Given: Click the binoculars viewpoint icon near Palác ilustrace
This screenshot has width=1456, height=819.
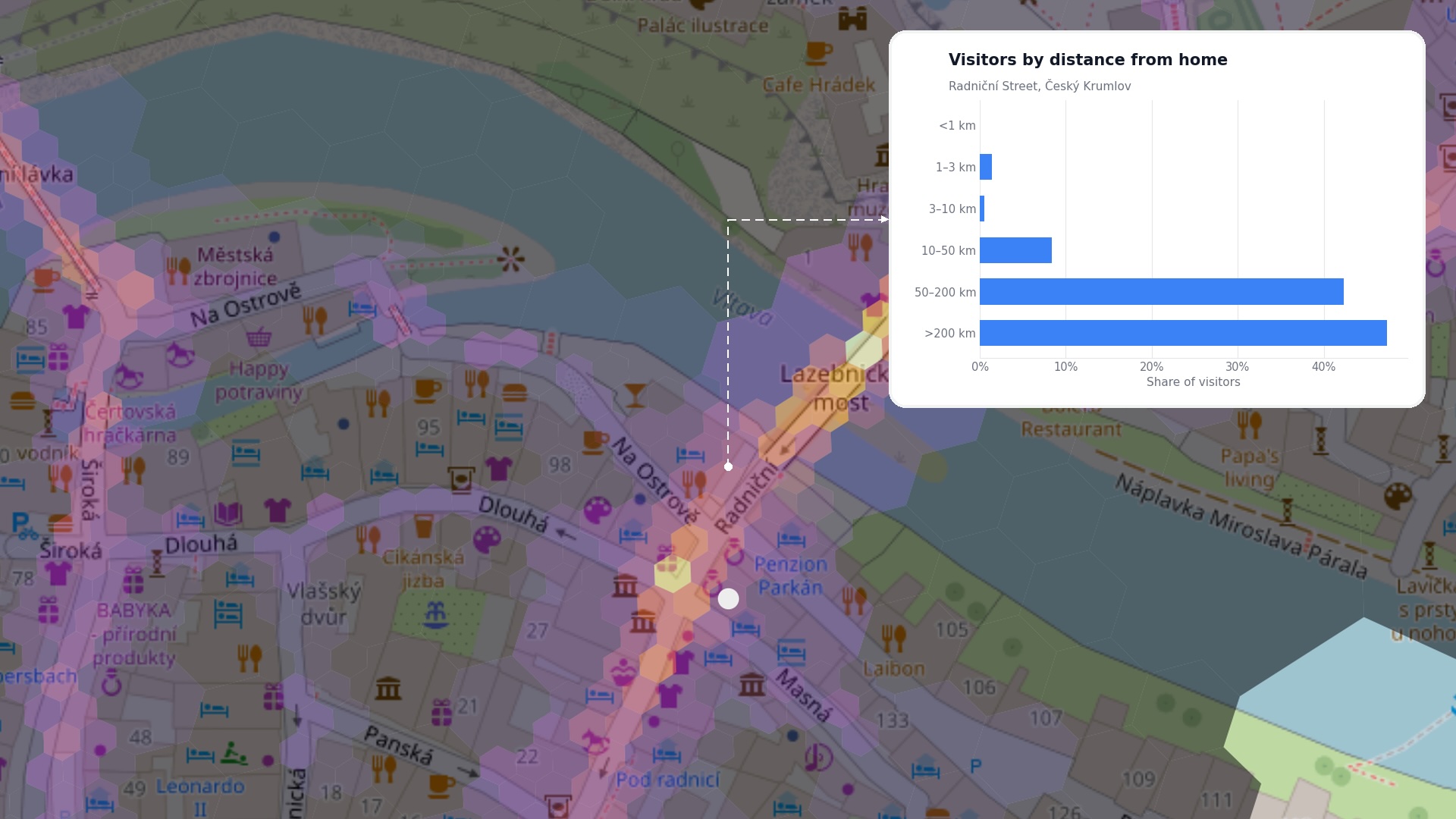Looking at the screenshot, I should pos(852,18).
